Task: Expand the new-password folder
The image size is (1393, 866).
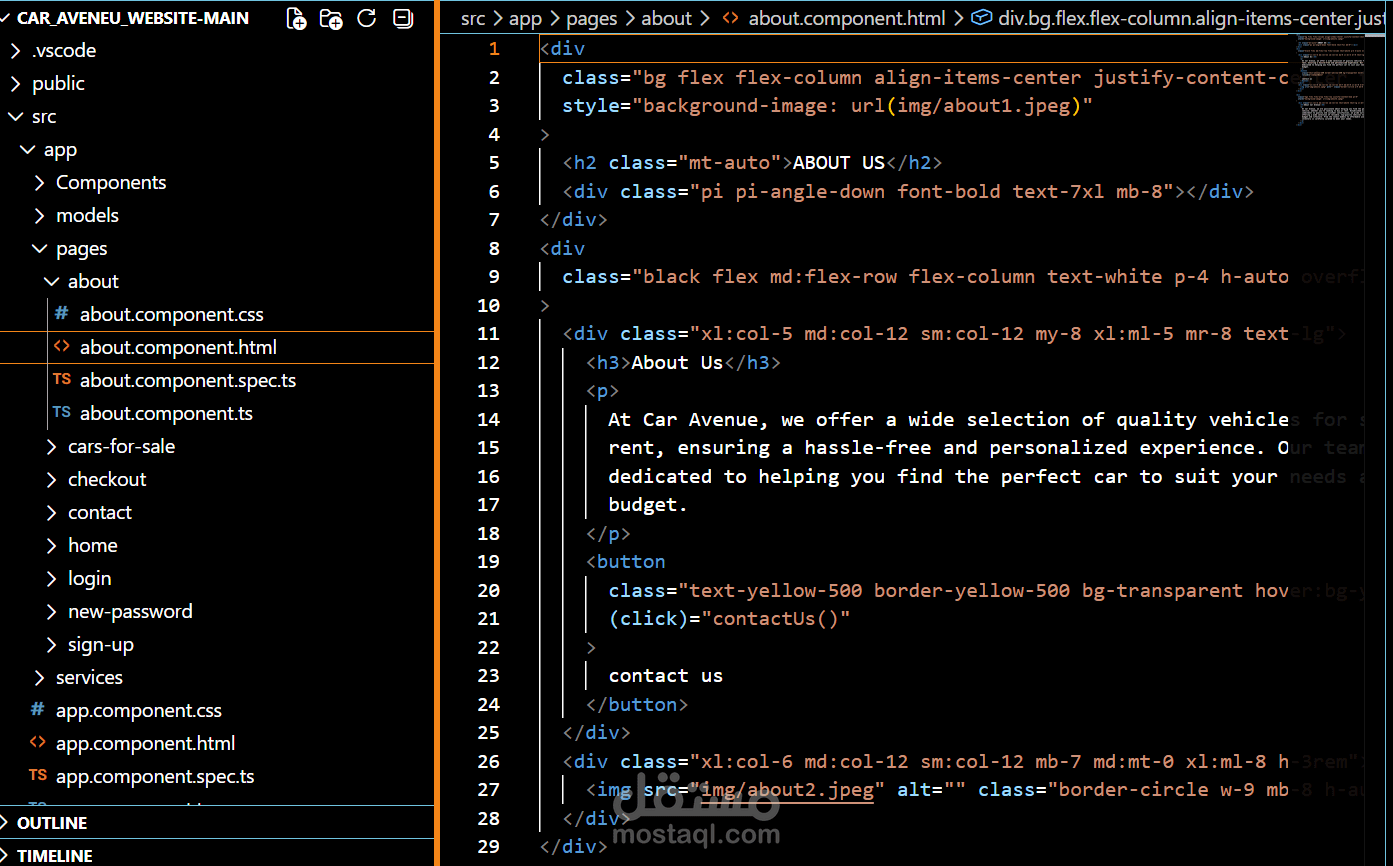Action: [x=130, y=611]
